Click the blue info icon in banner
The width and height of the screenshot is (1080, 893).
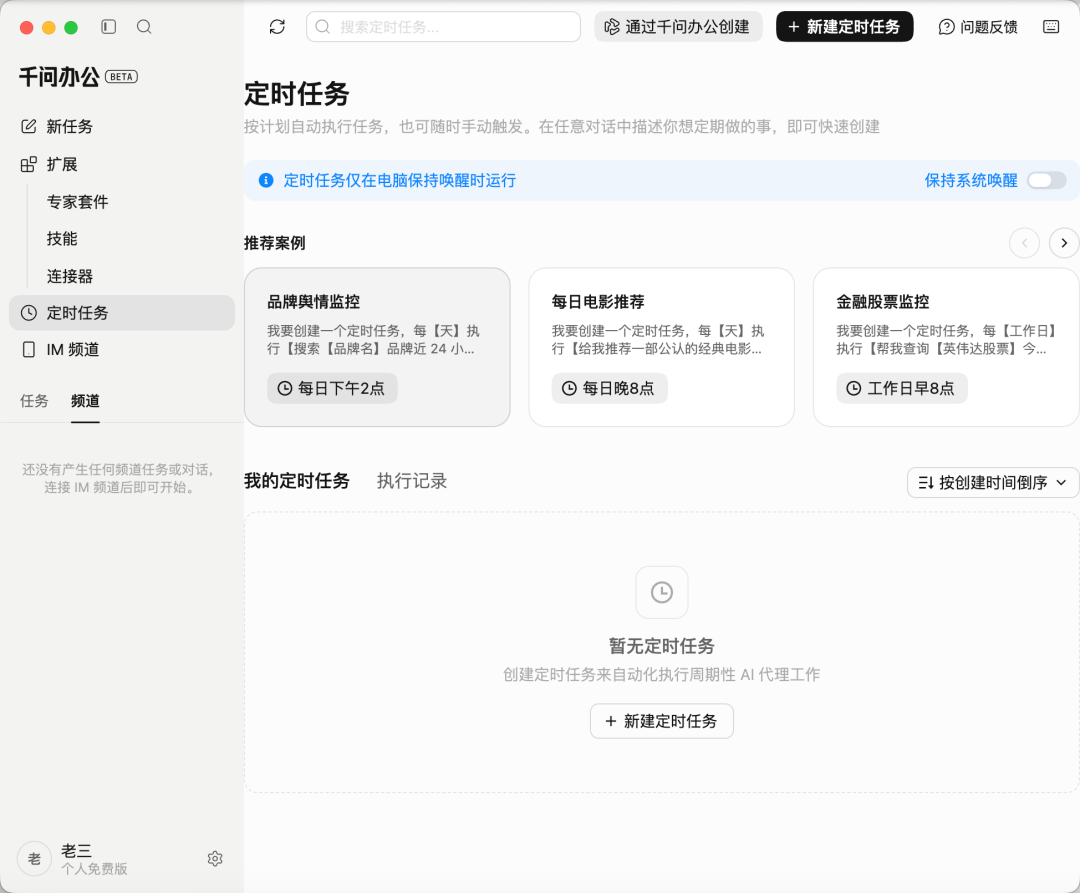(266, 180)
